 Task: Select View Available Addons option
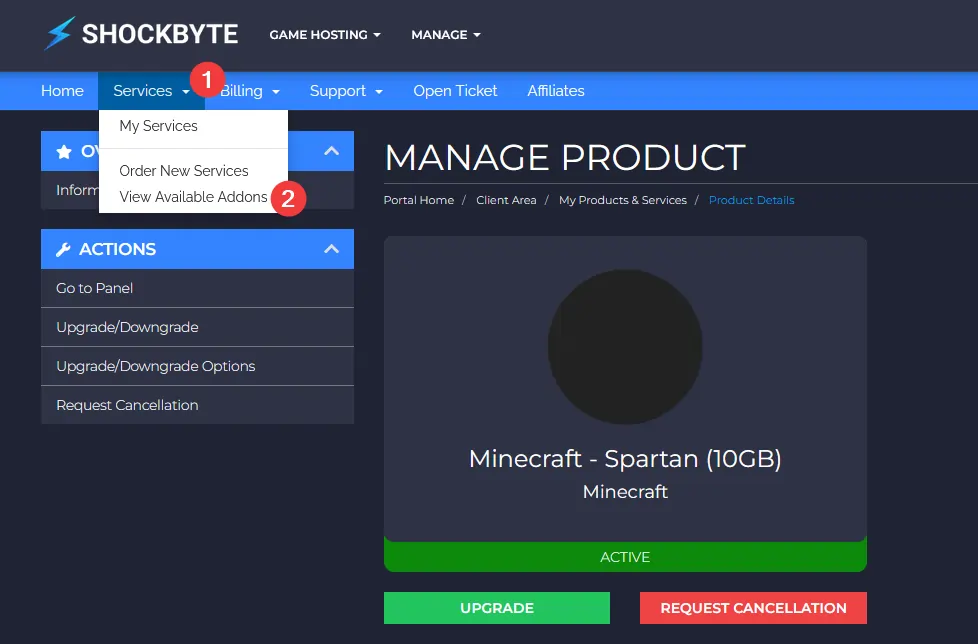193,197
